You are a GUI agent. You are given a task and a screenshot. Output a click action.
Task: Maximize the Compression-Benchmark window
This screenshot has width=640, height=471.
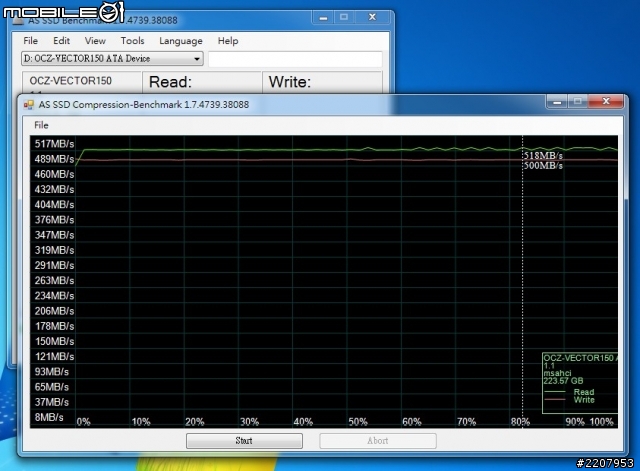(578, 101)
